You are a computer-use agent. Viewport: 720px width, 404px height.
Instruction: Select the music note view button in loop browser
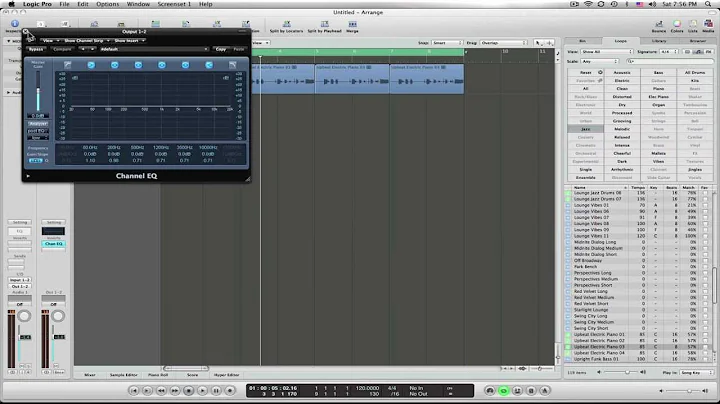pyautogui.click(x=698, y=52)
